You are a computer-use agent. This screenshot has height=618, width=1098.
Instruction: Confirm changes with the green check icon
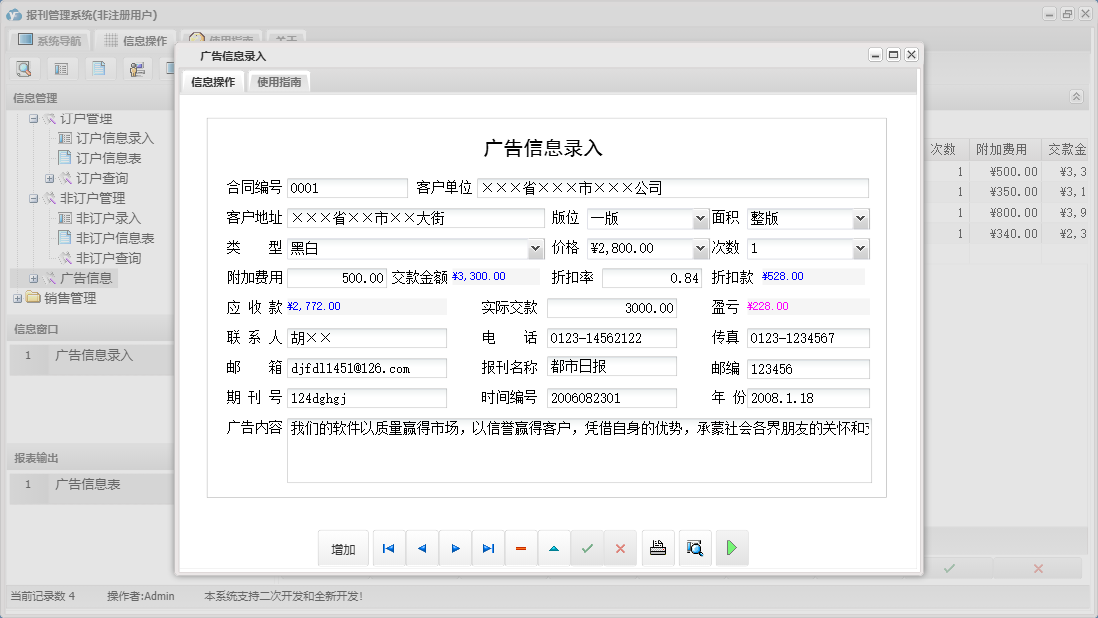coord(587,547)
